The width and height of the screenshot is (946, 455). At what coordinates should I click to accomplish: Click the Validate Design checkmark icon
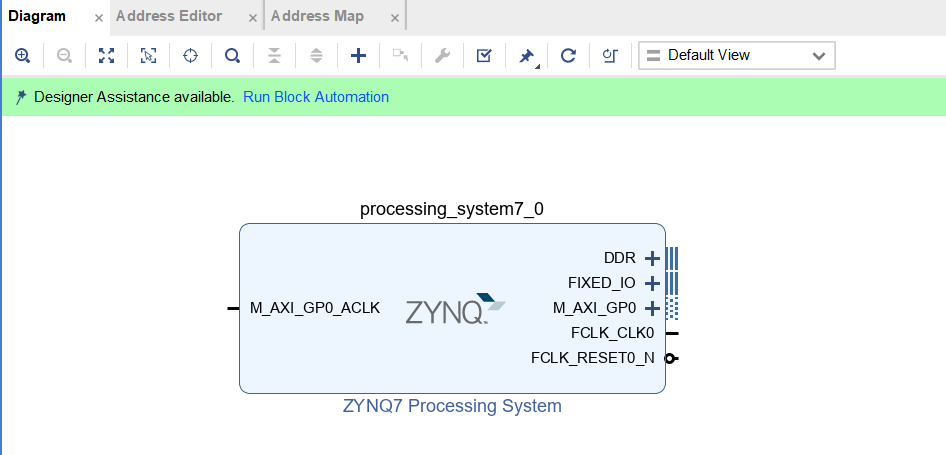pos(484,56)
